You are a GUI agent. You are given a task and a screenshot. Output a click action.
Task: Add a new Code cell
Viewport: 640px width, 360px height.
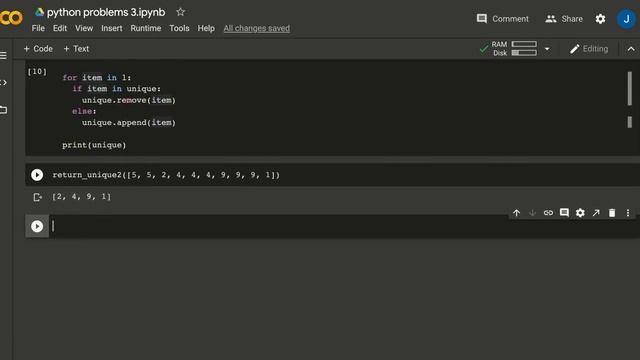pyautogui.click(x=38, y=49)
